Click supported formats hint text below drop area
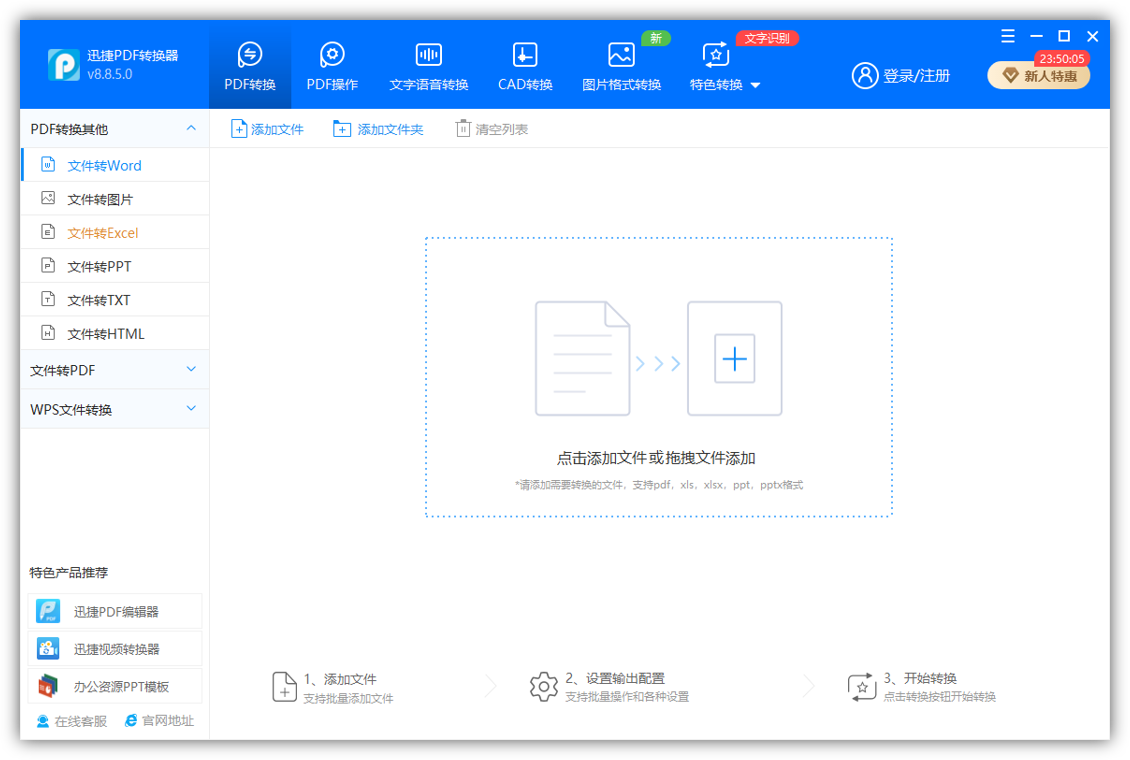Screen dimensions: 1130x760 click(659, 485)
